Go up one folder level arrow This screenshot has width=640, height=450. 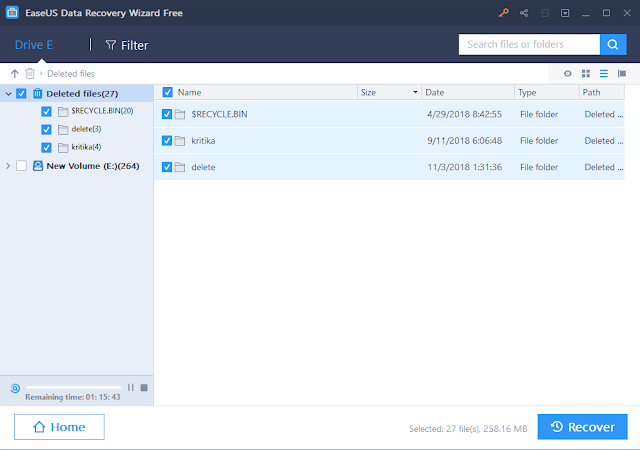15,74
